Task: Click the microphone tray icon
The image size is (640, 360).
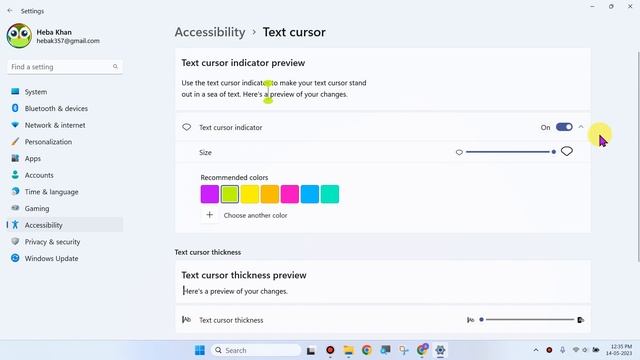Action: 562,350
